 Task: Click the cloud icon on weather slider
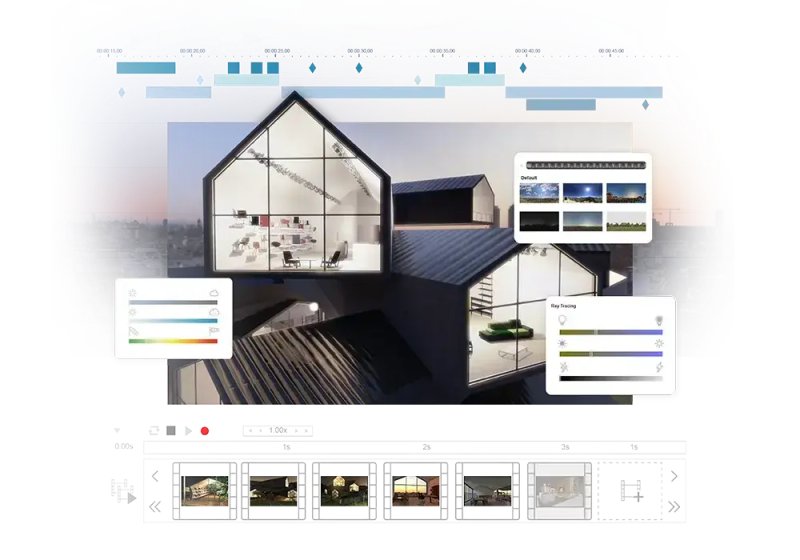click(x=214, y=293)
